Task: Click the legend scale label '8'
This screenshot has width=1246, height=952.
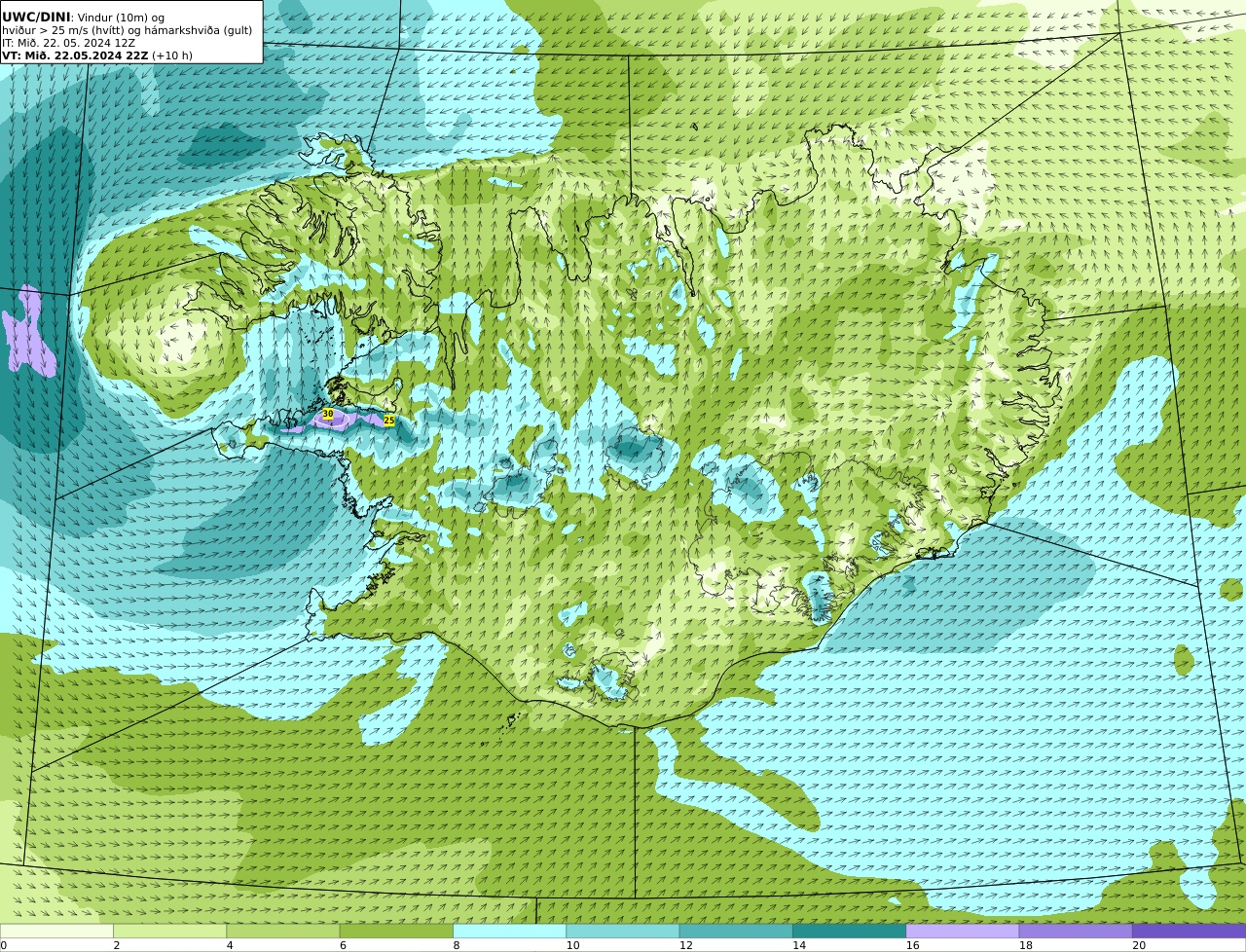Action: 457,945
